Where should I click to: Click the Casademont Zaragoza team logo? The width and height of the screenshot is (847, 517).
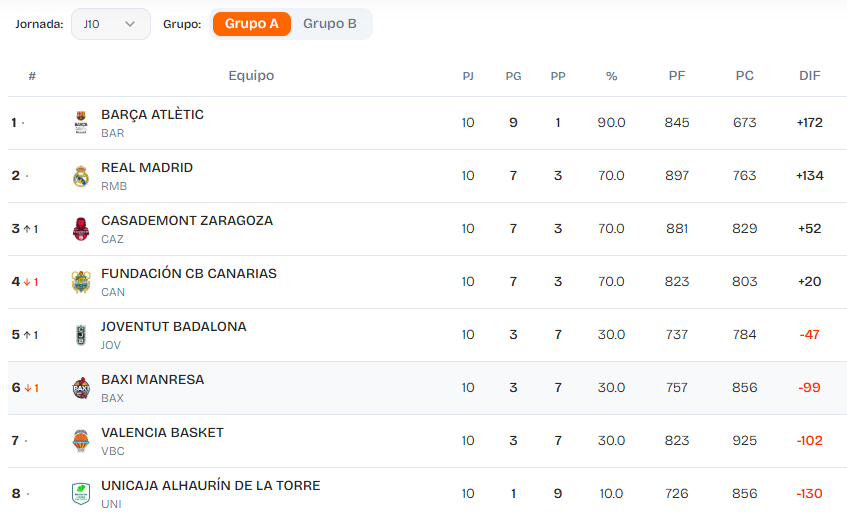[81, 229]
